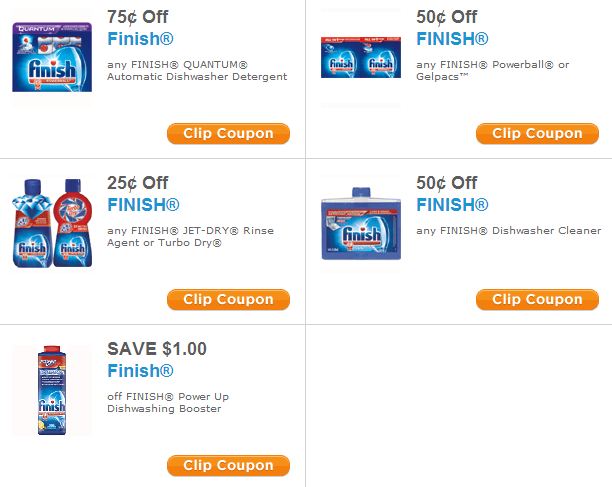Viewport: 612px width, 487px height.
Task: Open the Power Up Booster bottle image
Action: point(52,390)
